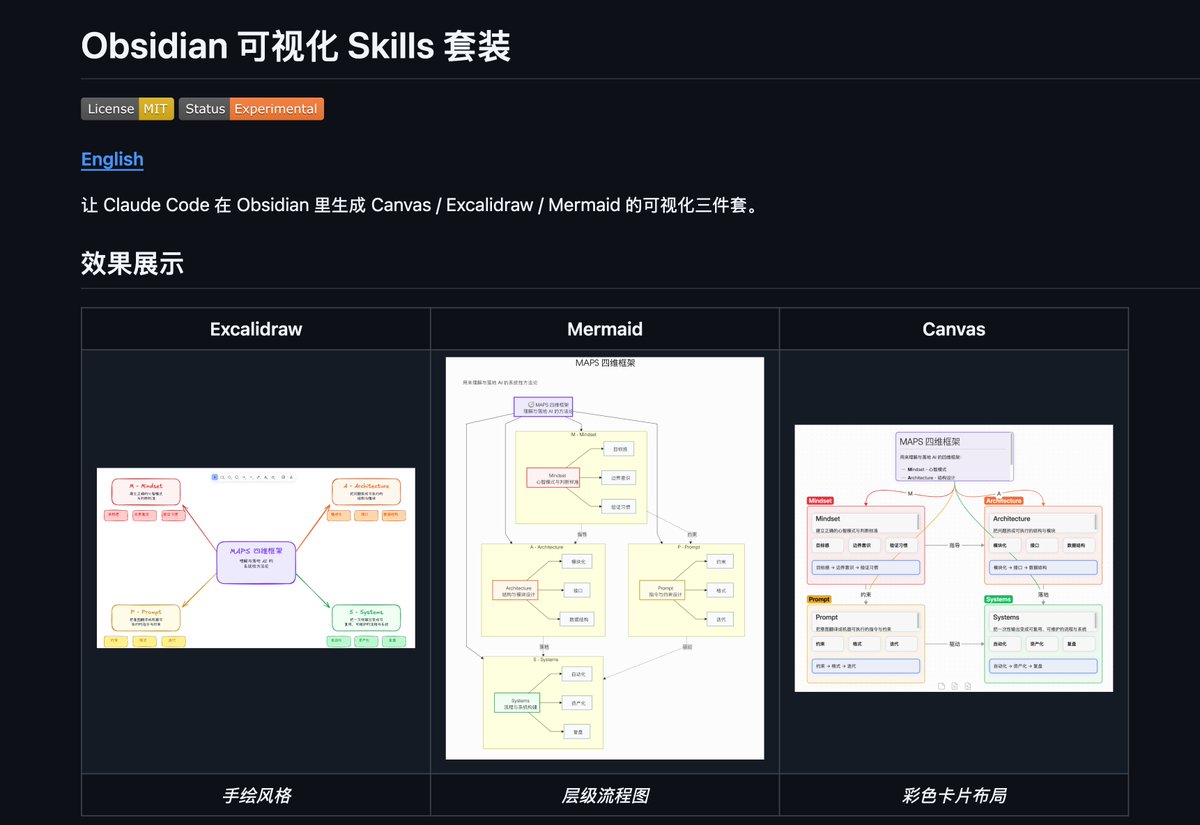Image resolution: width=1200 pixels, height=825 pixels.
Task: Open the Mermaid flowchart image
Action: point(604,556)
